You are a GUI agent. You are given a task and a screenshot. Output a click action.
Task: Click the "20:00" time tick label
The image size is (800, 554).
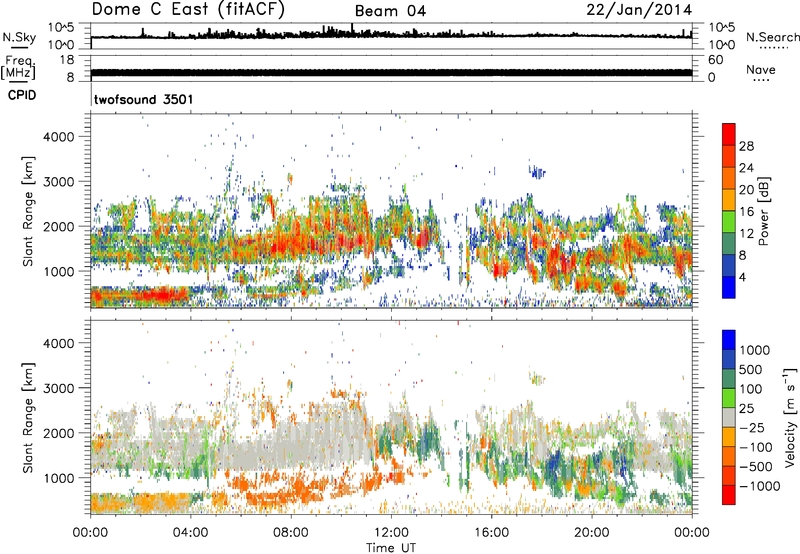(591, 533)
